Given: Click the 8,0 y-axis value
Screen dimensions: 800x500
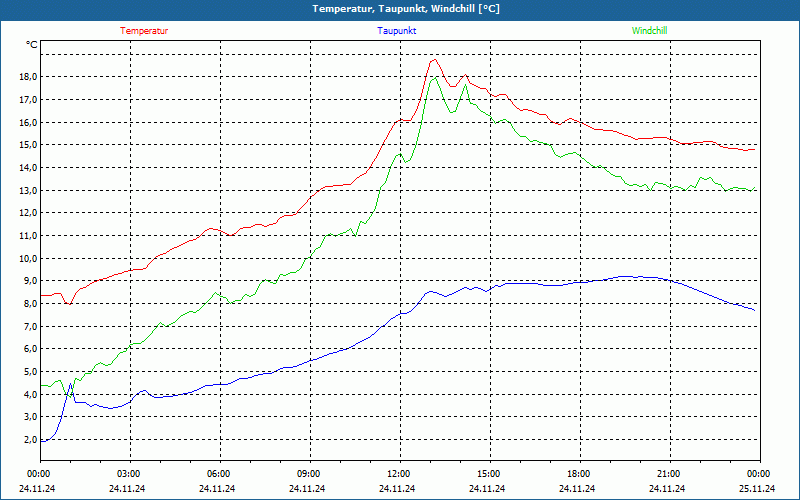Looking at the screenshot, I should click(x=31, y=304).
